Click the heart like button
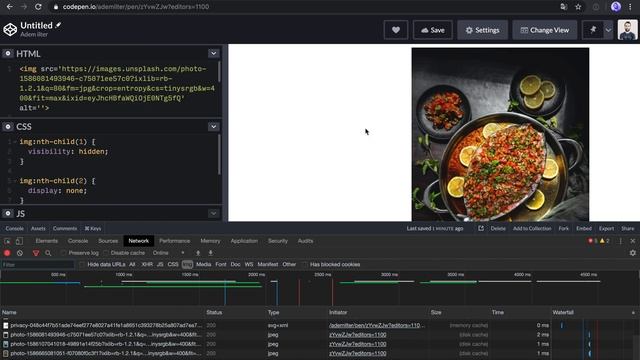Viewport: 640px width, 360px height. click(396, 30)
